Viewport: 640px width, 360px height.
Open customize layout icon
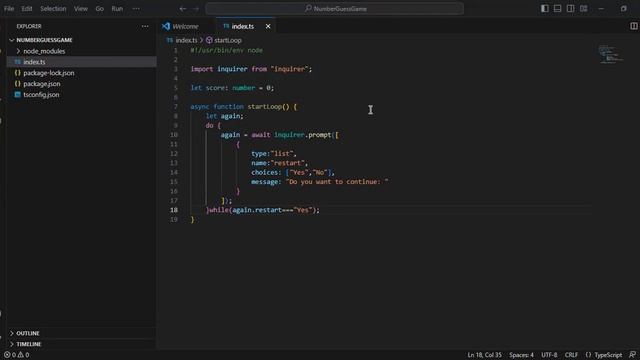coord(584,9)
